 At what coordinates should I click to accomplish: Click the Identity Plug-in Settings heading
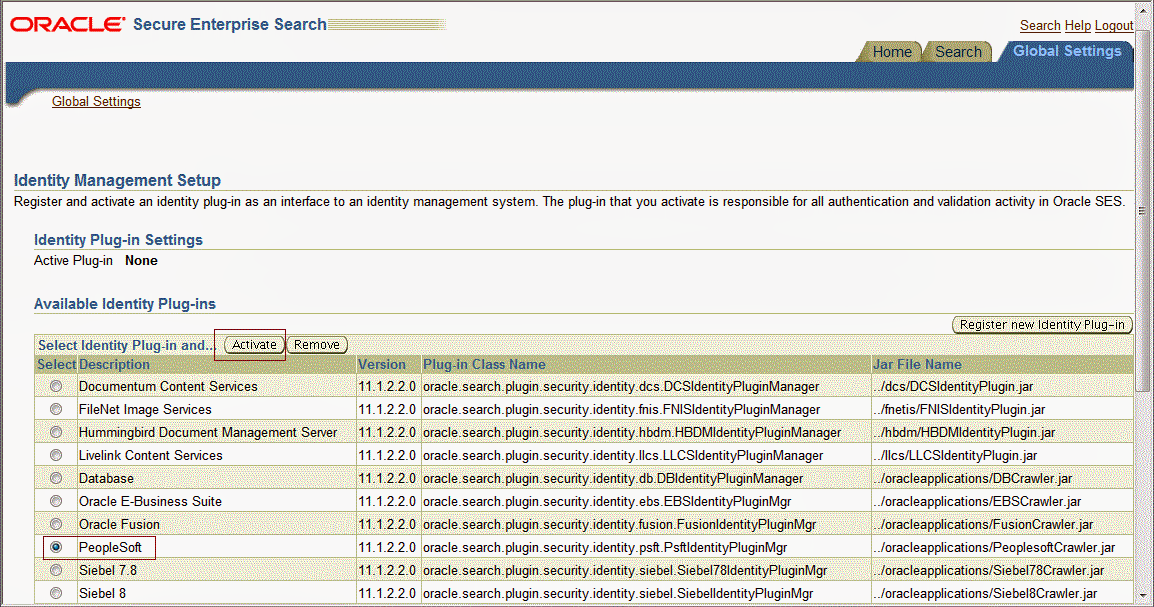click(x=118, y=240)
